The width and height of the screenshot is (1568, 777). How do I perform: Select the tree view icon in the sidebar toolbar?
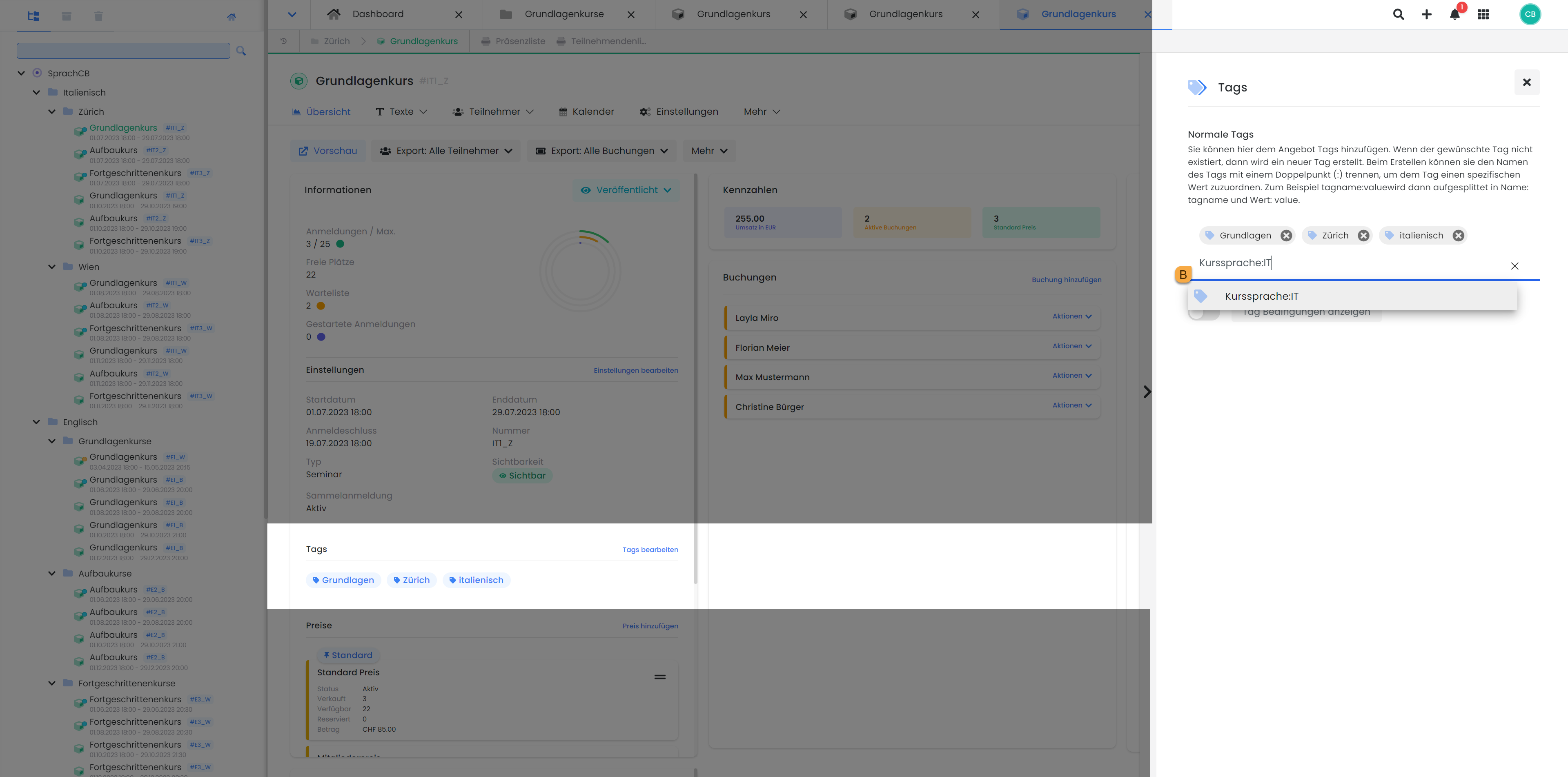point(33,16)
